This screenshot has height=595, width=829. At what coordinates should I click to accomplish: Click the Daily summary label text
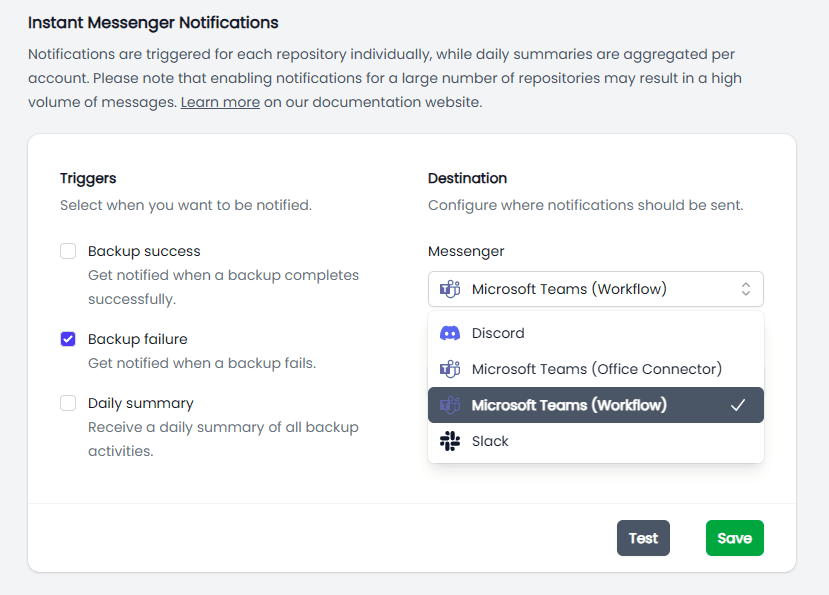[x=141, y=403]
